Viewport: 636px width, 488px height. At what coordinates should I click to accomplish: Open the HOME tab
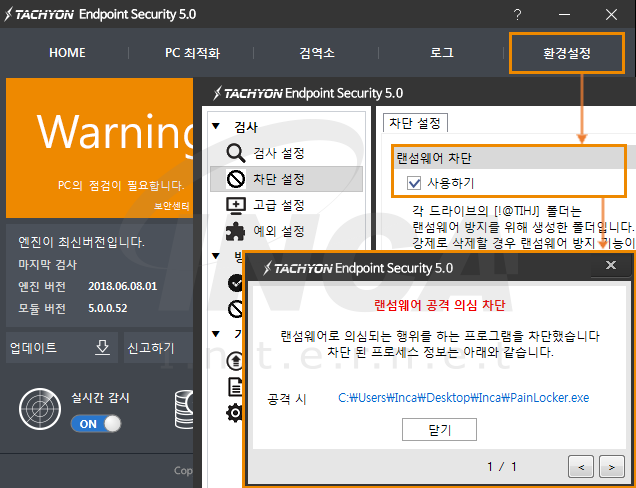tap(67, 53)
